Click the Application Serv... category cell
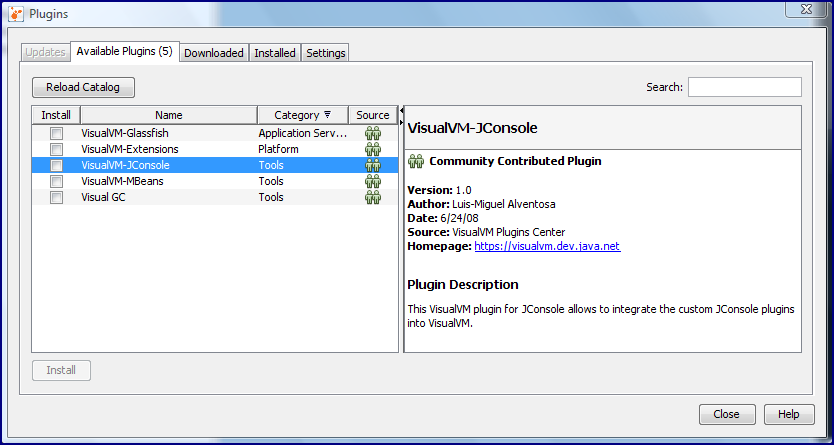Screen dimensions: 834x445 point(303,133)
